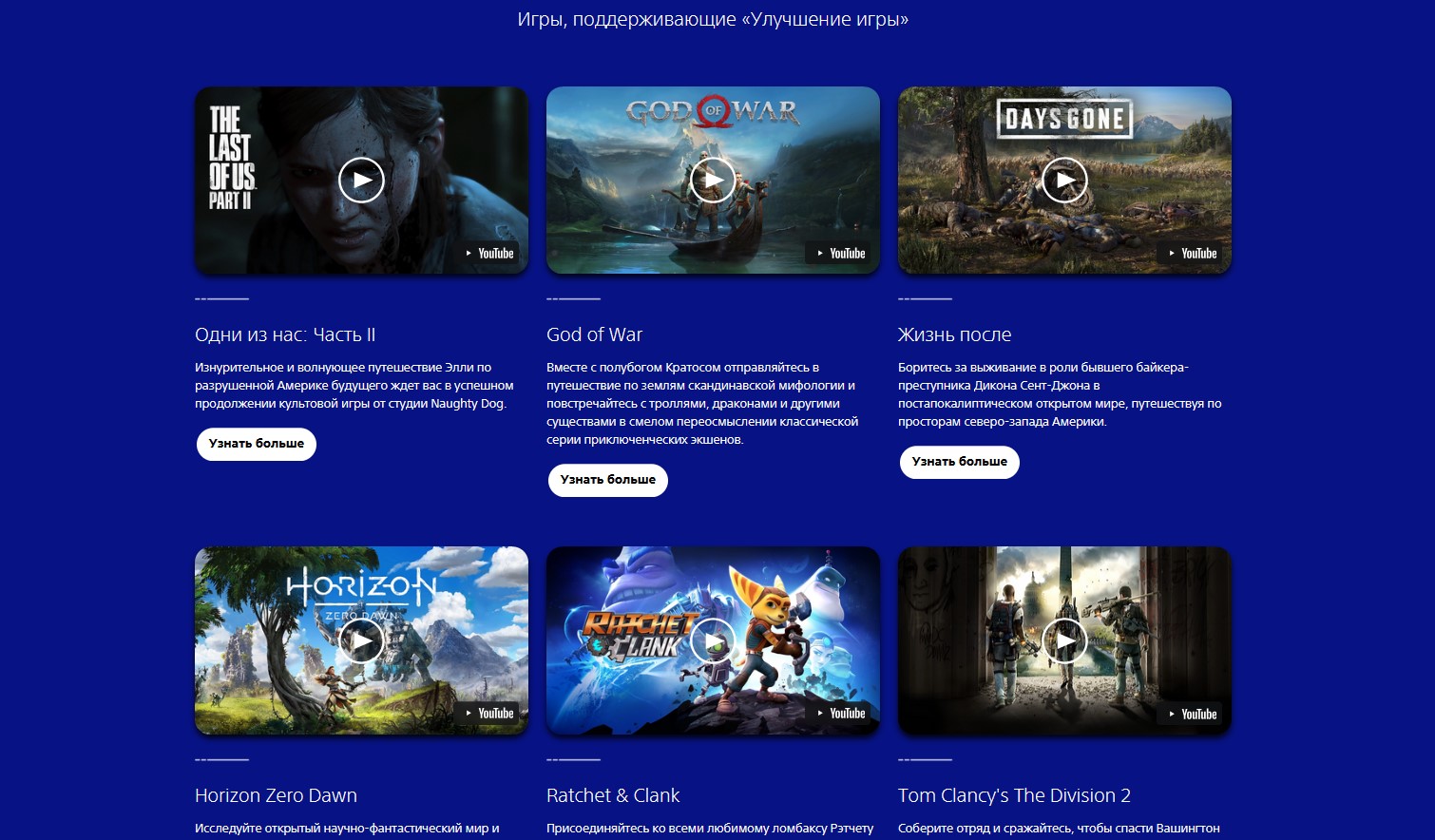Play The Division 2 video
Screen dimensions: 1435x840
point(1064,641)
